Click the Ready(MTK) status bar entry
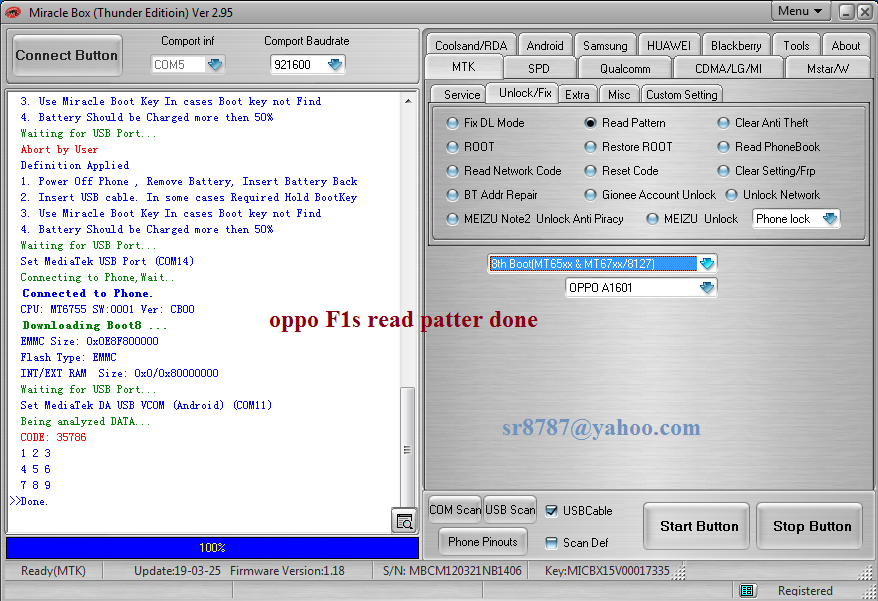 pyautogui.click(x=53, y=571)
